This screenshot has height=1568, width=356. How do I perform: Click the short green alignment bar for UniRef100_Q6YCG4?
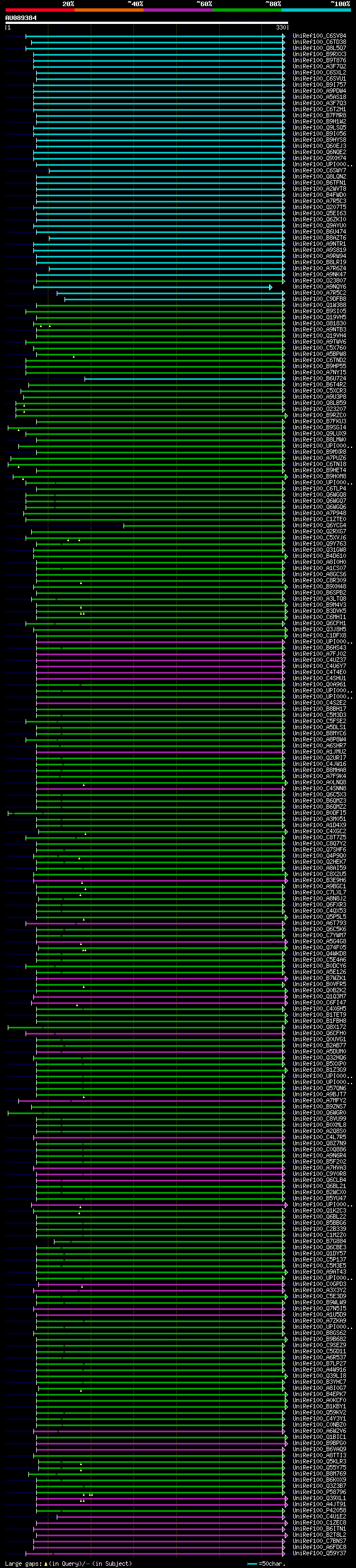(205, 525)
